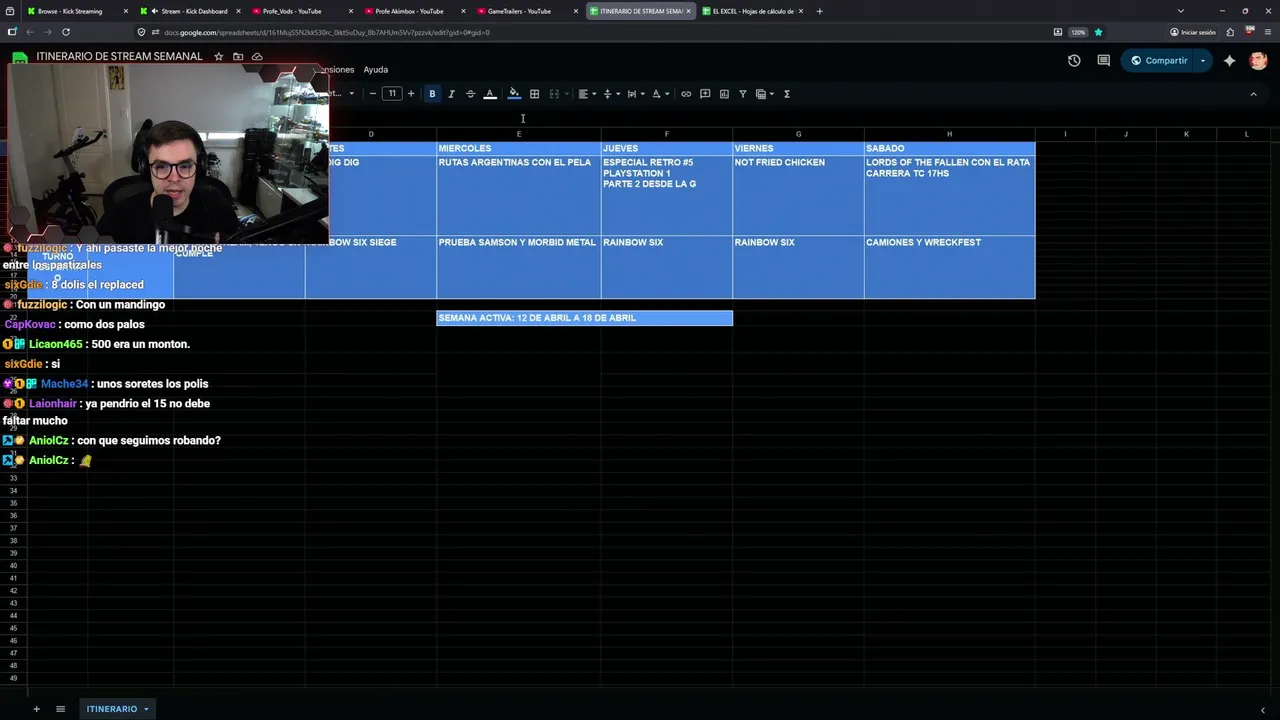Open the comments panel icon
1280x720 pixels.
(x=1104, y=60)
